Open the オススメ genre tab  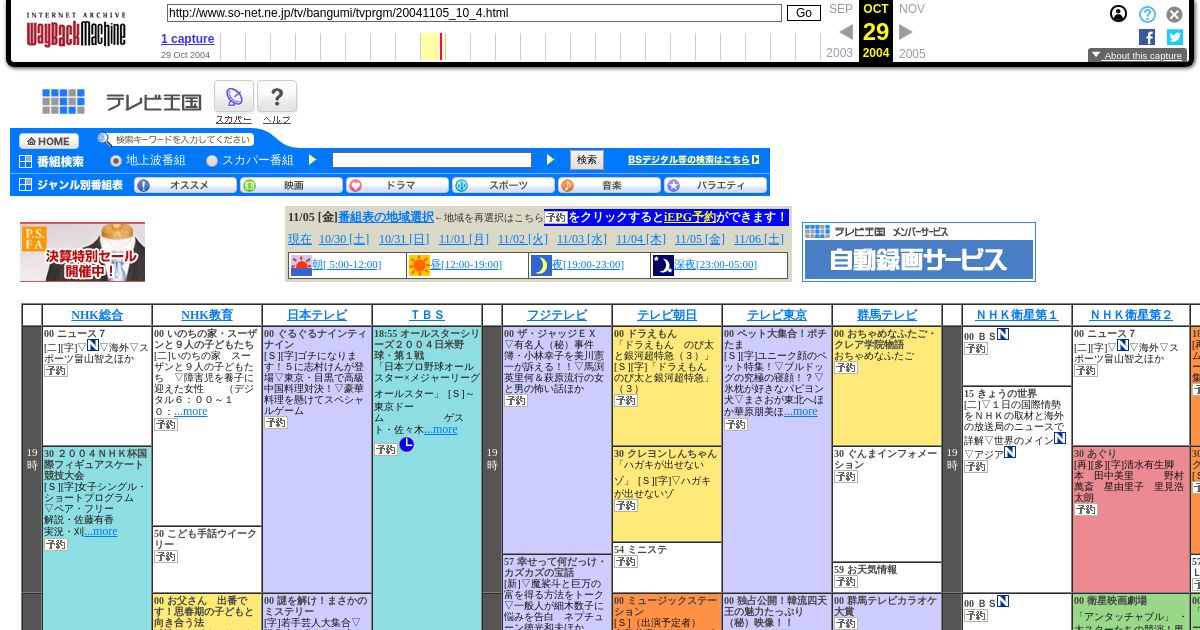click(185, 185)
